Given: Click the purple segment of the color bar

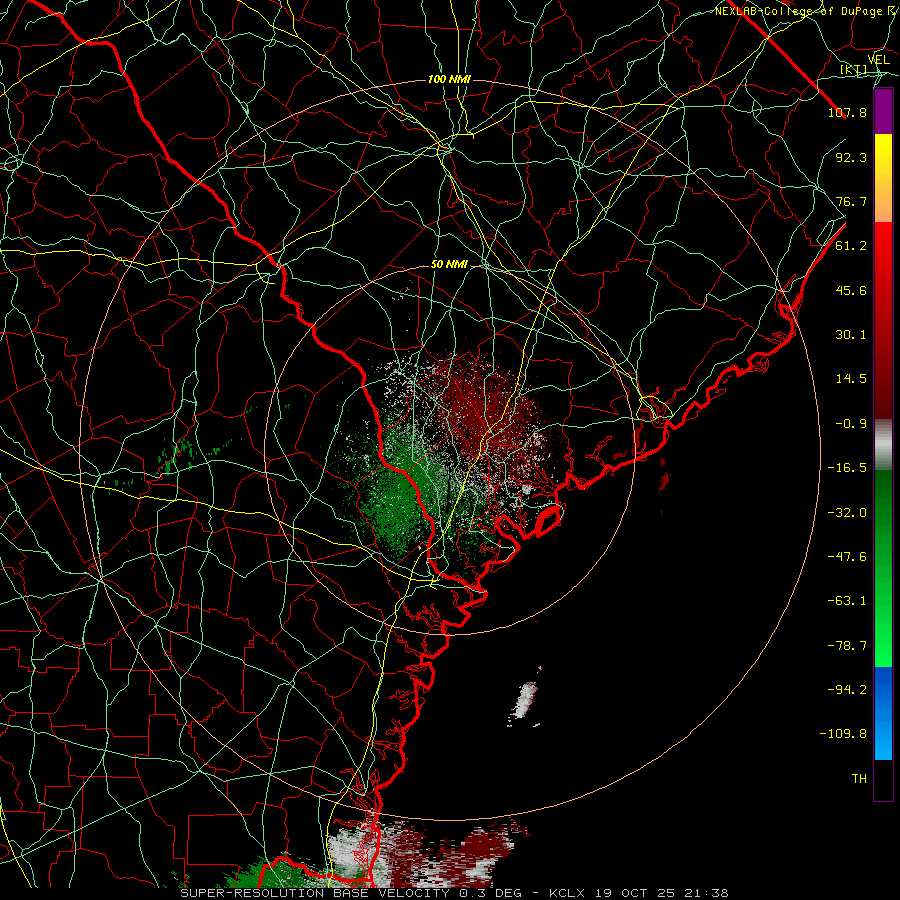Looking at the screenshot, I should (x=883, y=112).
